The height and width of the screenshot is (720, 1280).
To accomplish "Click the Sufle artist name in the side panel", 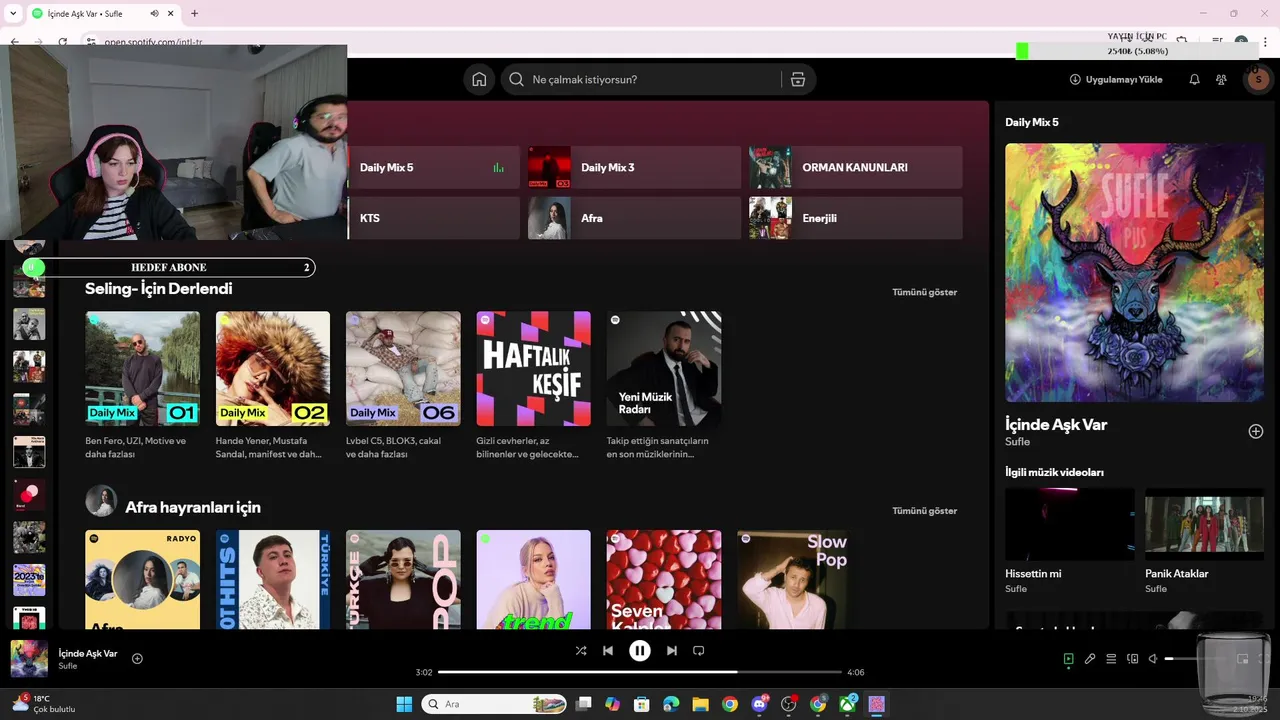I will pyautogui.click(x=1017, y=442).
